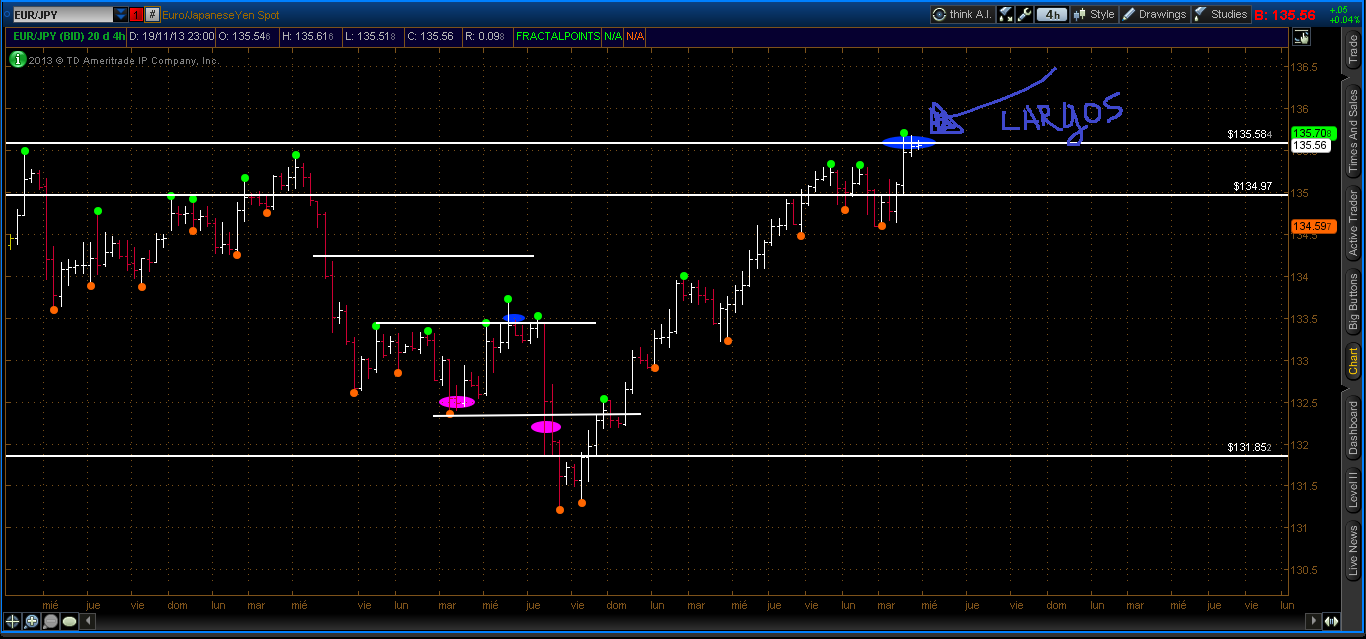Screen dimensions: 1366x639
Task: Toggle the expand arrows at bottom right
Action: [x=1331, y=622]
